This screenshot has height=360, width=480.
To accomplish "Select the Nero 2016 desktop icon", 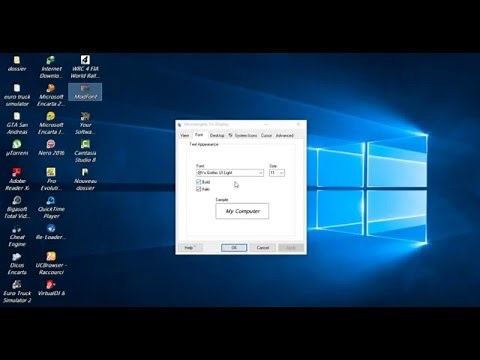I will click(51, 148).
